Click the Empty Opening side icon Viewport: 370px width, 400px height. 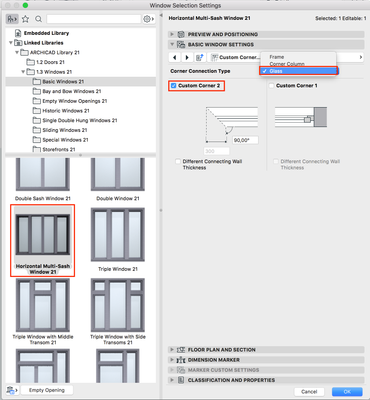12,390
